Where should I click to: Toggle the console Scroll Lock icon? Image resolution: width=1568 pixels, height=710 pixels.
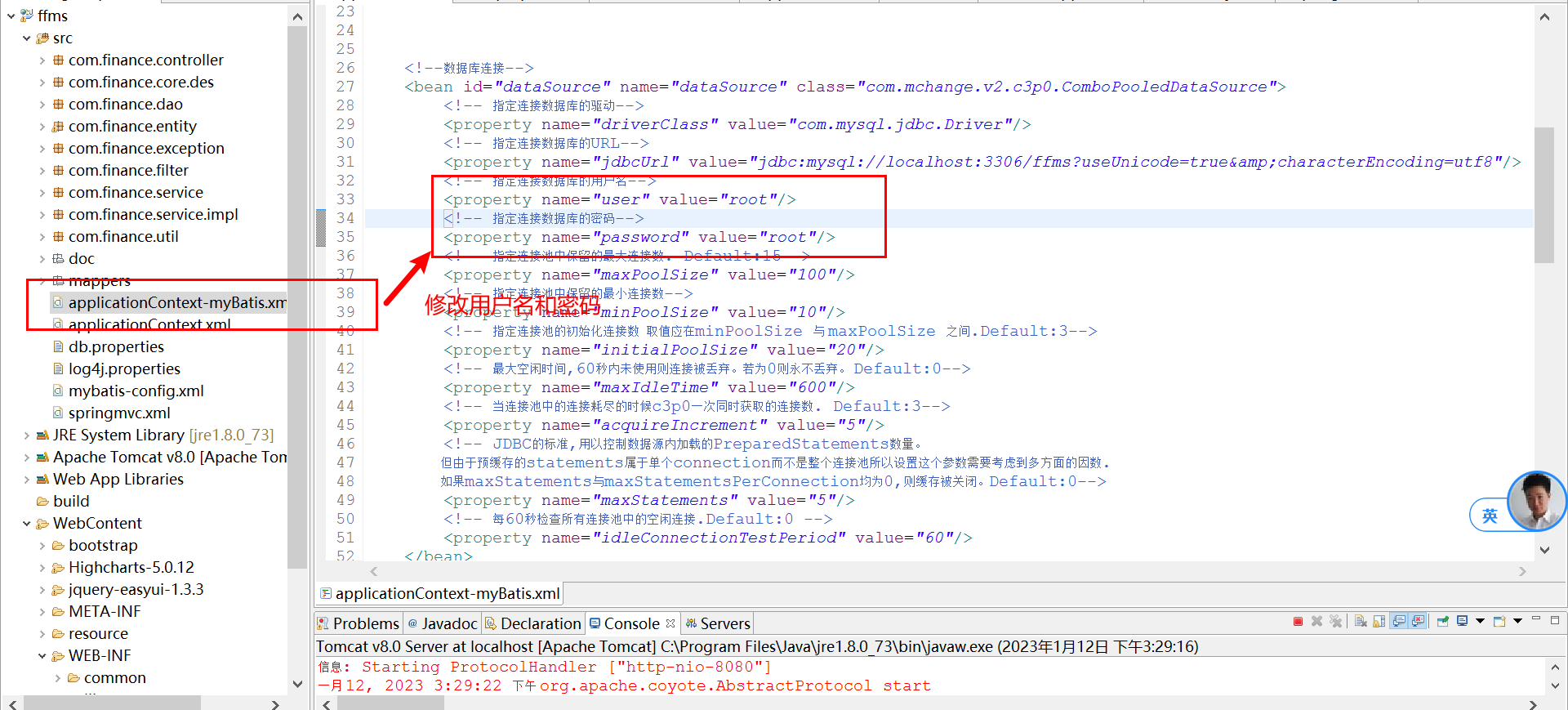coord(1379,621)
